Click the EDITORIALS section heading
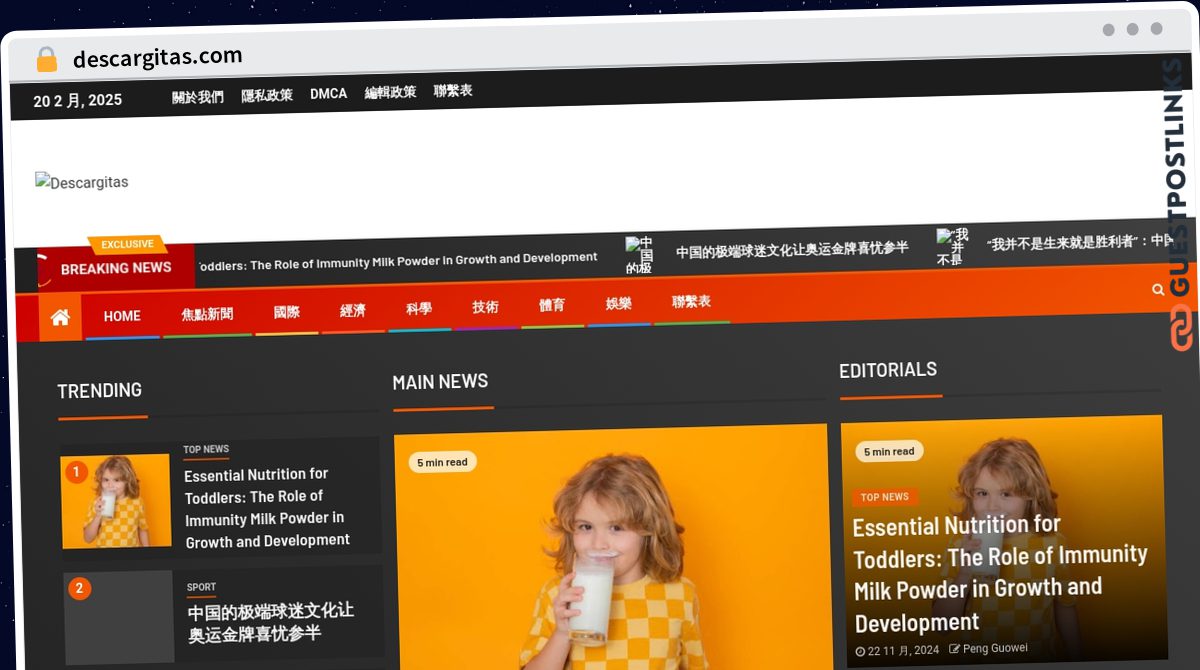 [x=888, y=370]
